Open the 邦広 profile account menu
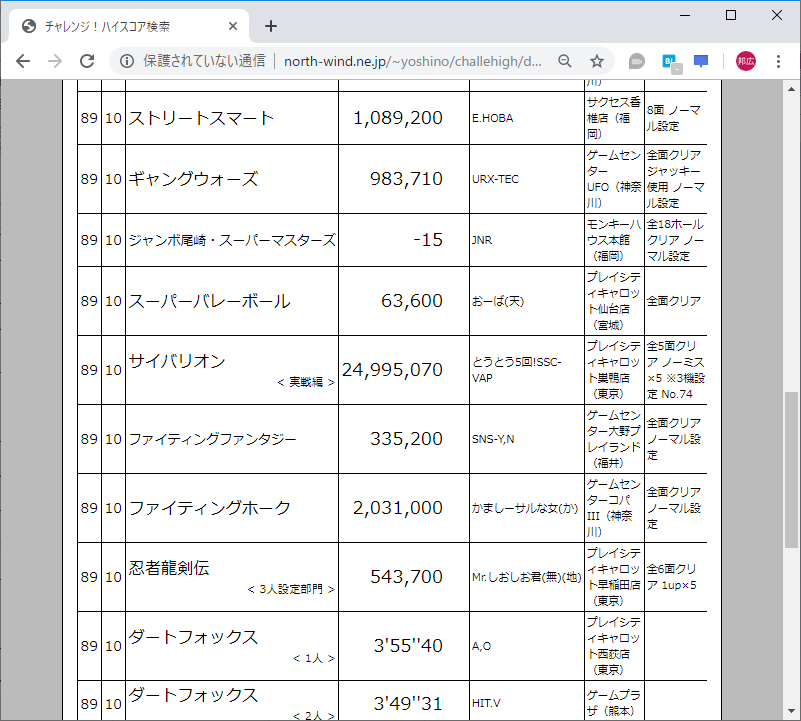The image size is (801, 721). 745,61
